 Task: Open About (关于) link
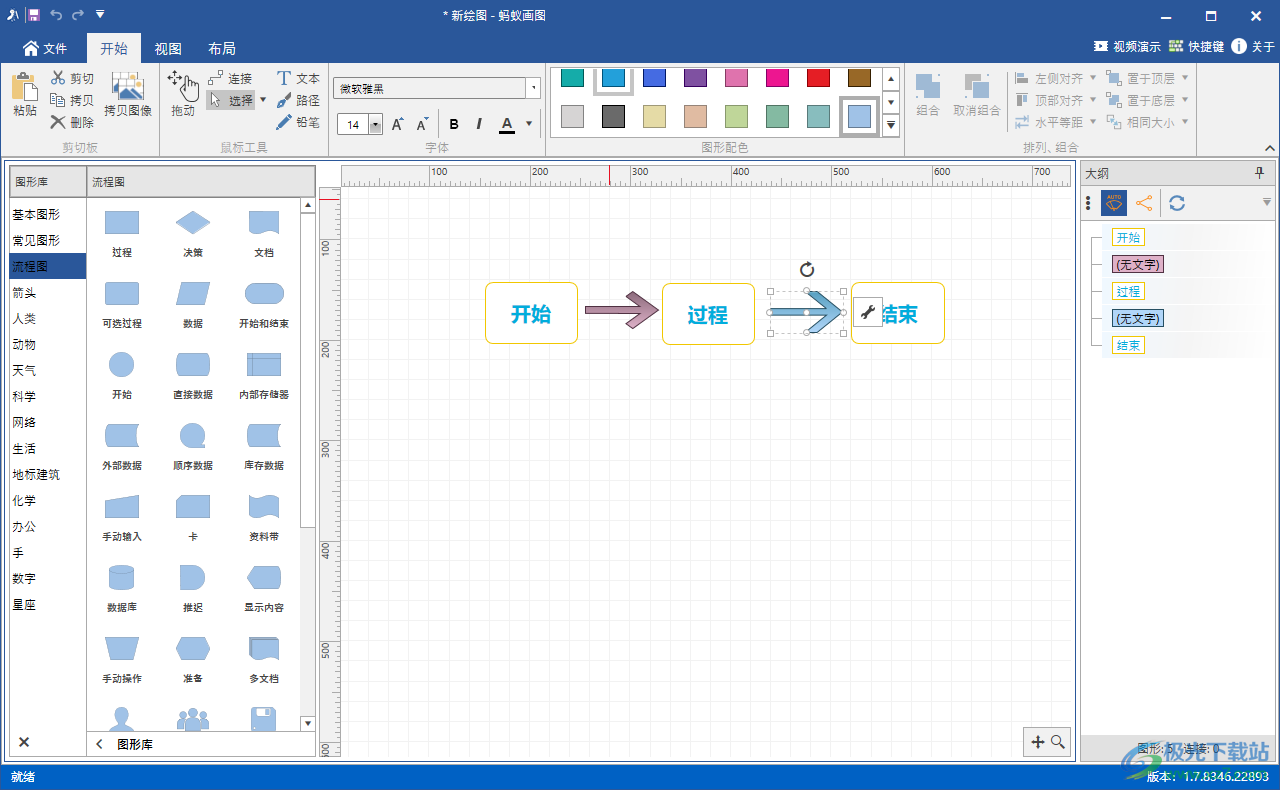(1254, 46)
